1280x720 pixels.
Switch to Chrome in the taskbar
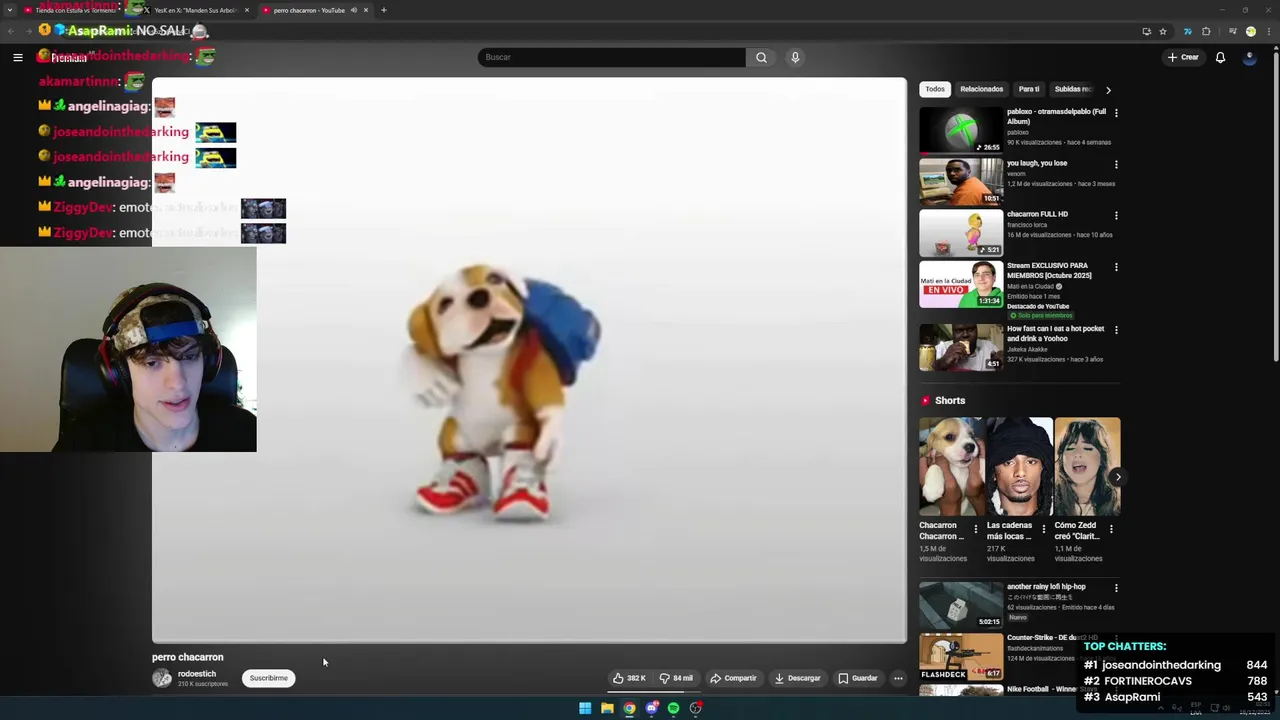pyautogui.click(x=629, y=708)
